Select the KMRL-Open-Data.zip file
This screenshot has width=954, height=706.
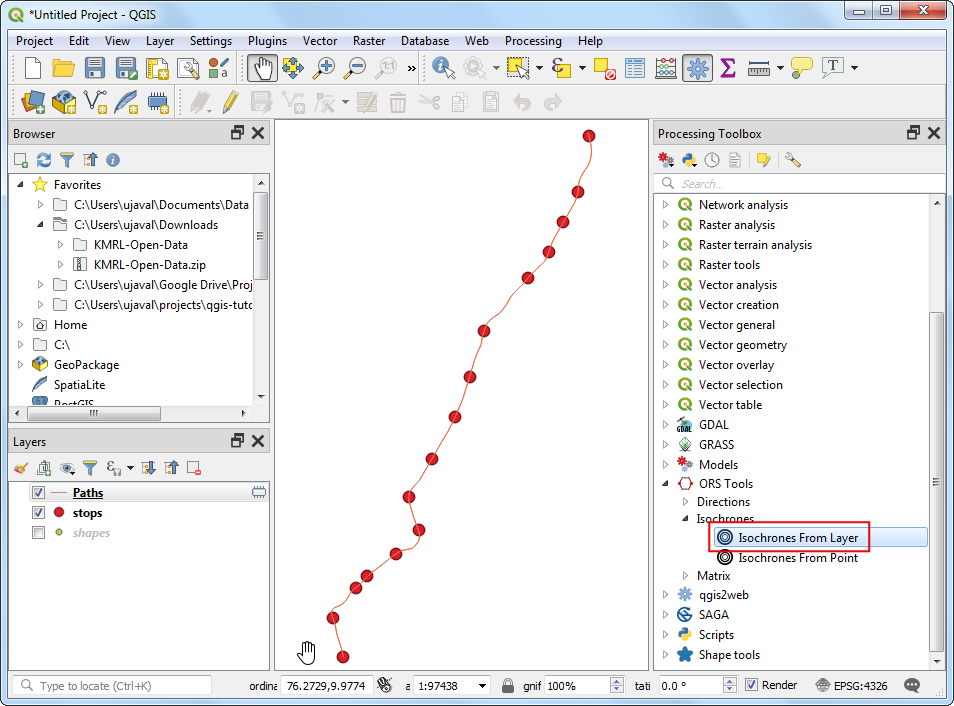pos(149,265)
